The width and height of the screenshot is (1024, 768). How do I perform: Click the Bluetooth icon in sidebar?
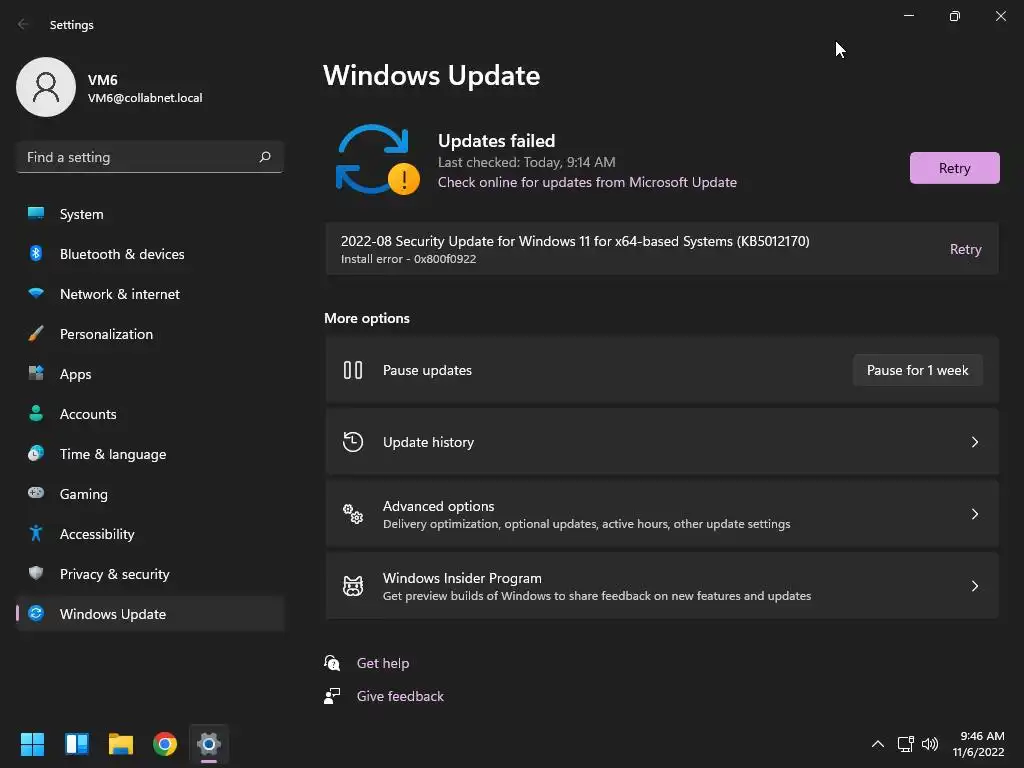[36, 253]
